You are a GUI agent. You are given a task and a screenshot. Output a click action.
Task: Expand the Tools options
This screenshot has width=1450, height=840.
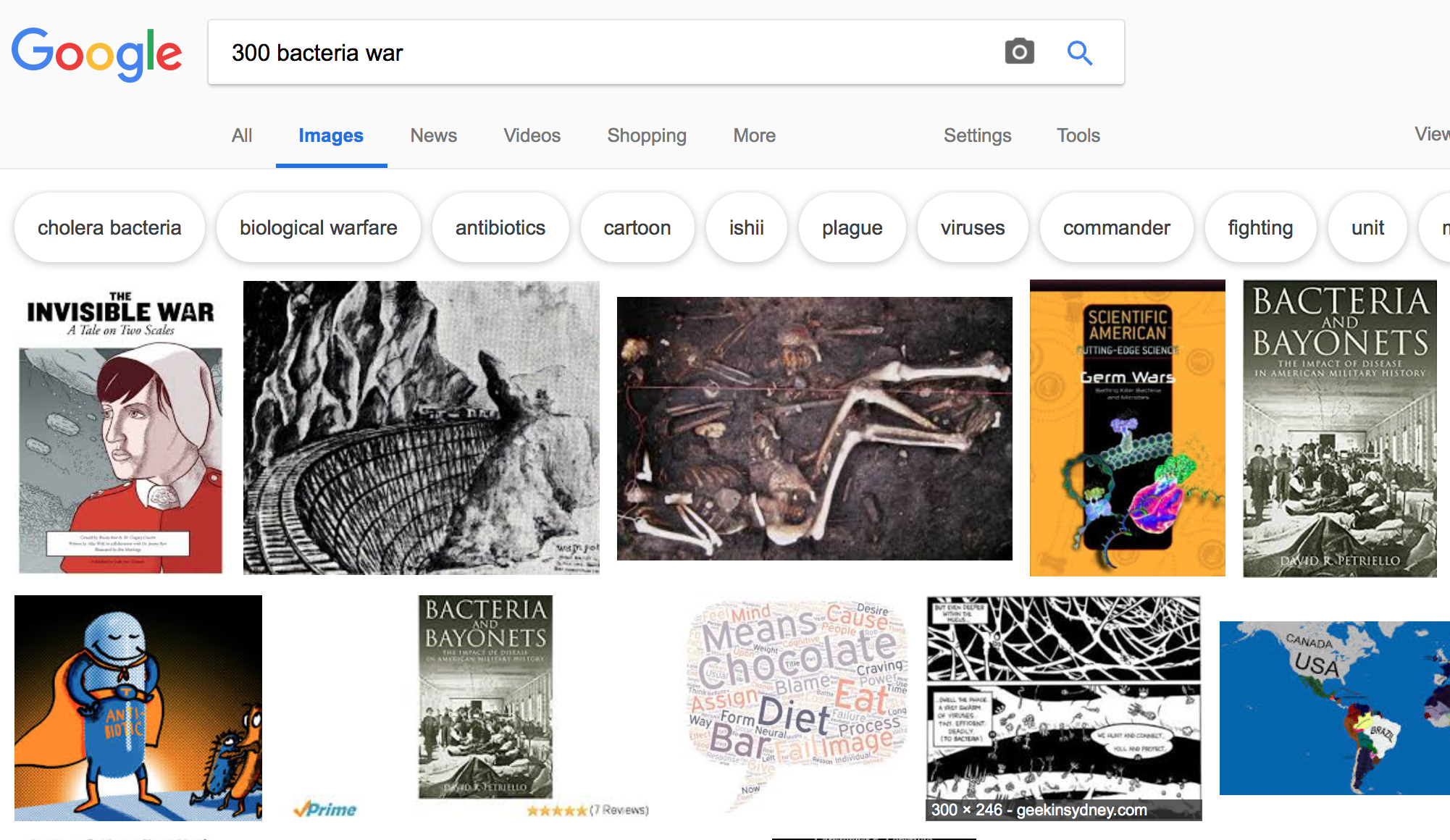(1078, 135)
